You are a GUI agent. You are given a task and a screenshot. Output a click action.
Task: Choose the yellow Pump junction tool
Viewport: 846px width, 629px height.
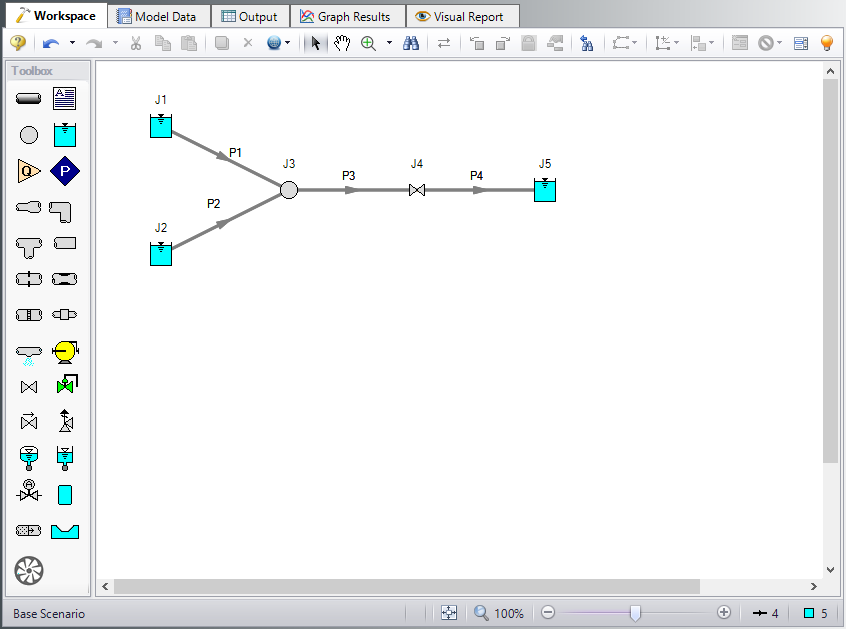[x=65, y=350]
